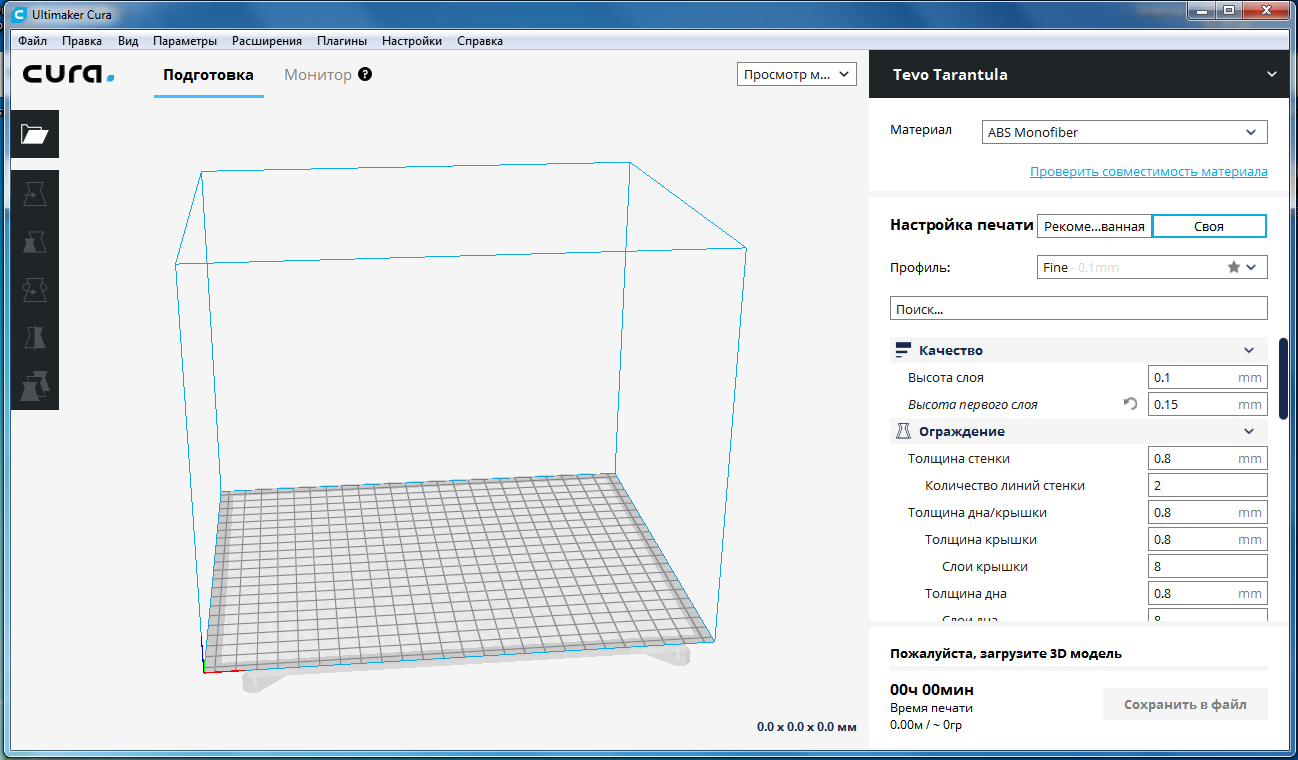The image size is (1298, 760).
Task: Open the Вид menu
Action: pos(128,41)
